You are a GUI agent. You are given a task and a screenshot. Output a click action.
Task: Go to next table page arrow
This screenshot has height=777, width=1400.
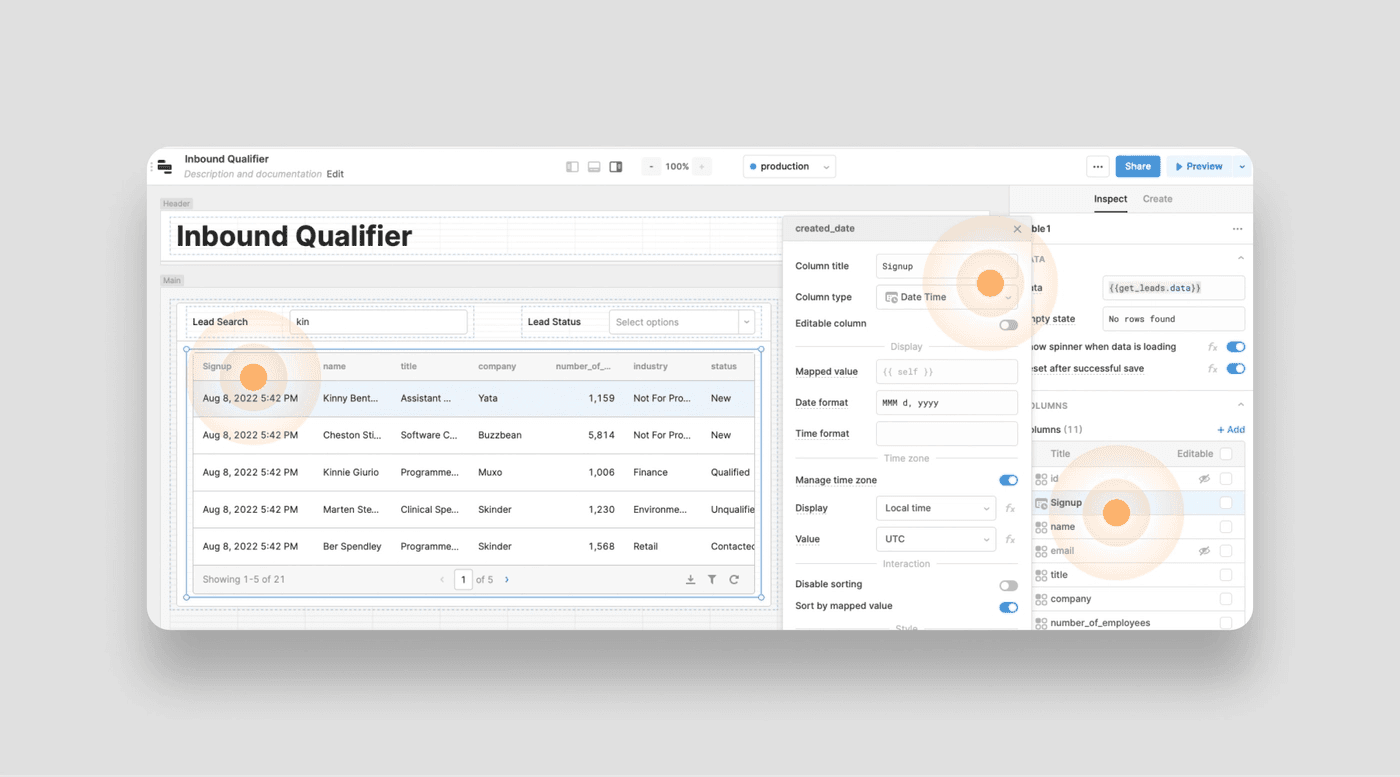(507, 580)
